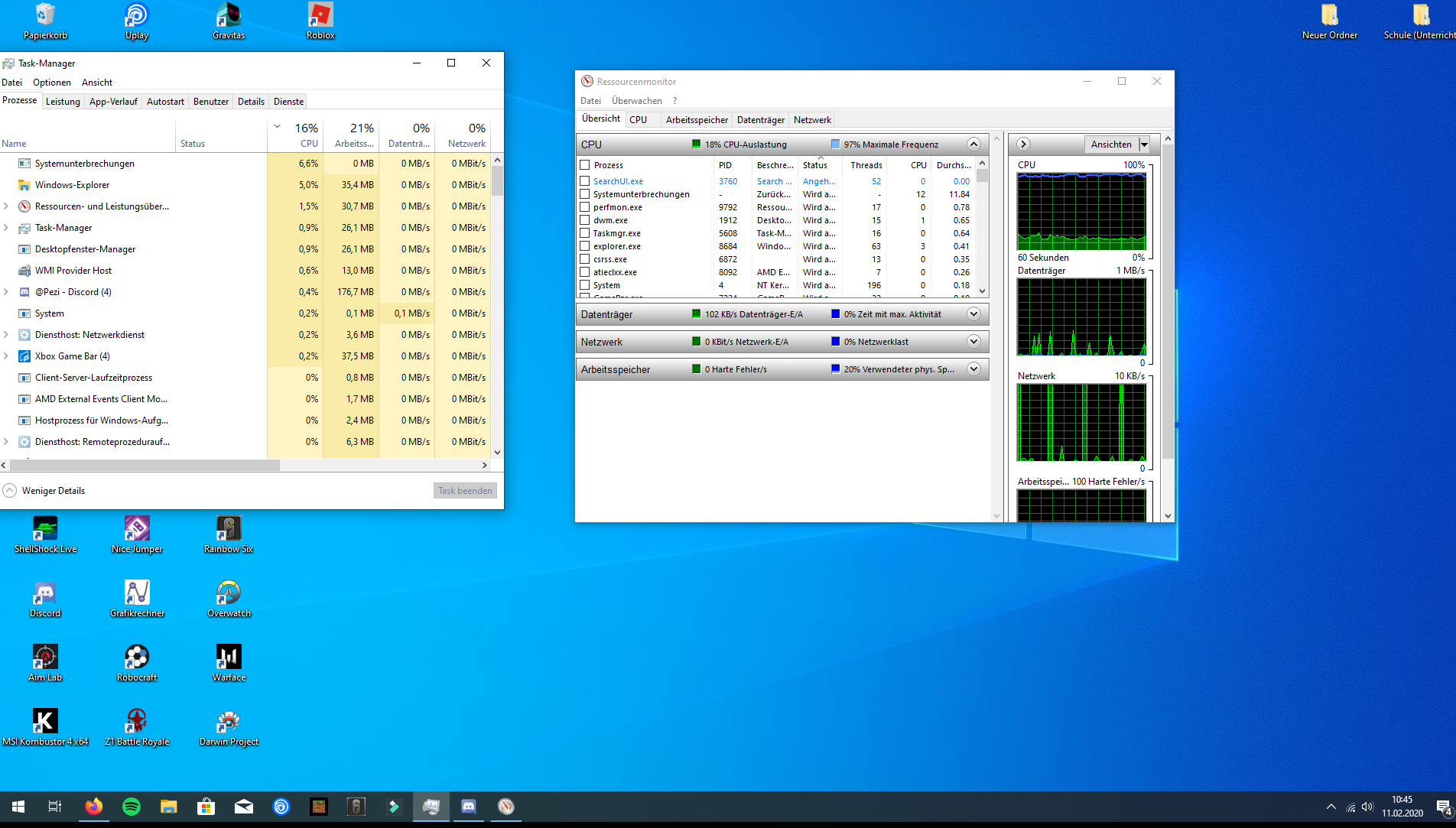Expand the Xbox Game Bar (4) group
Image resolution: width=1456 pixels, height=828 pixels.
coord(6,356)
